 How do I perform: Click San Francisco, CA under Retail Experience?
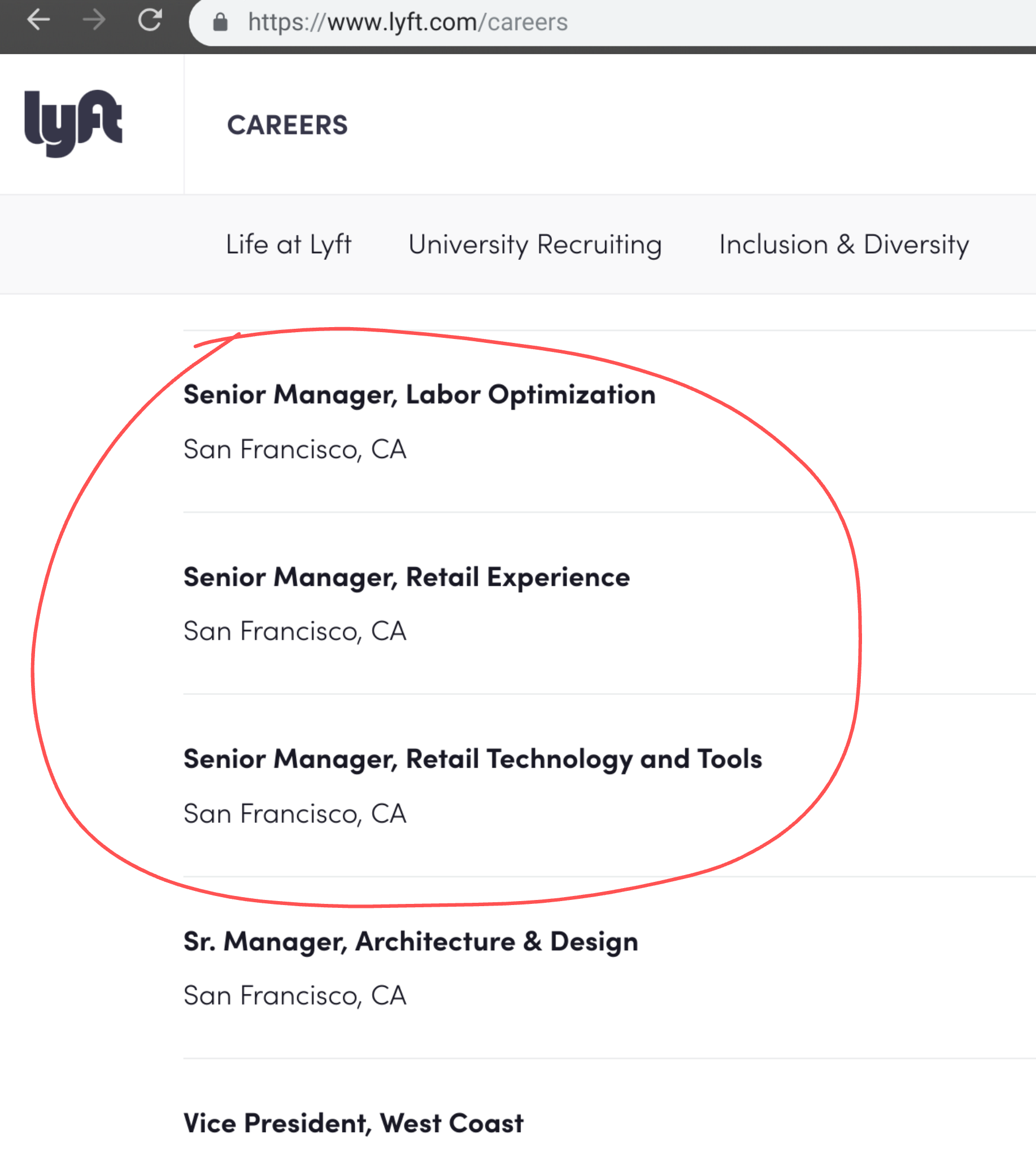click(x=295, y=632)
